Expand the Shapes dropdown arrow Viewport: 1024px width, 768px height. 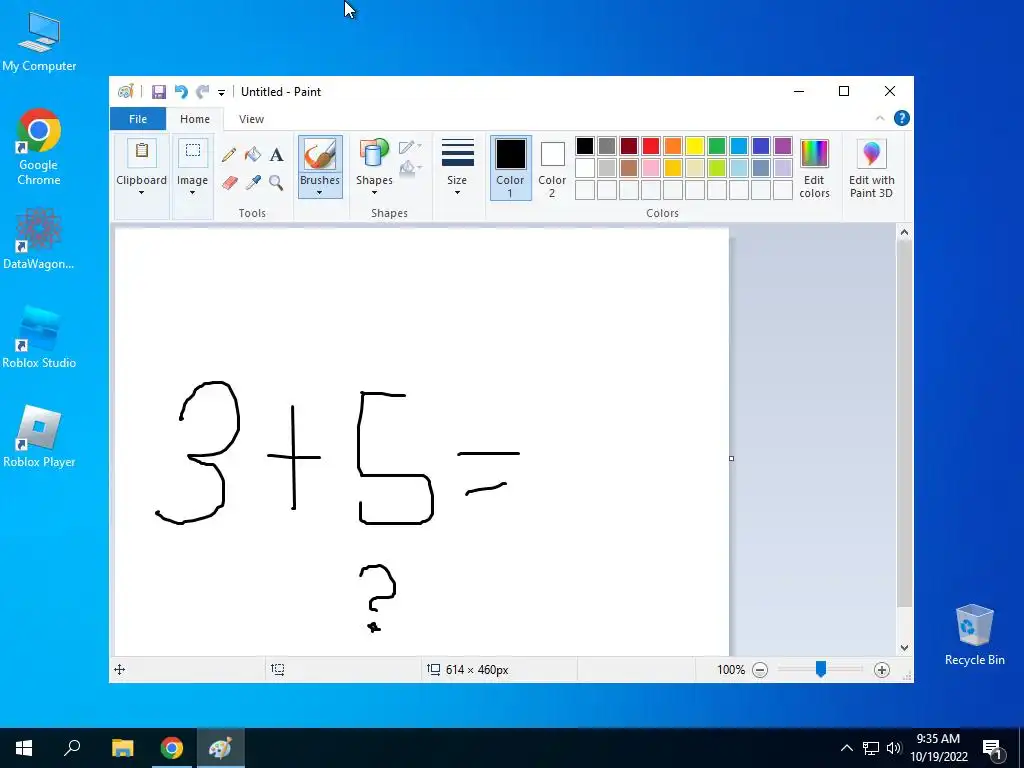tap(374, 193)
